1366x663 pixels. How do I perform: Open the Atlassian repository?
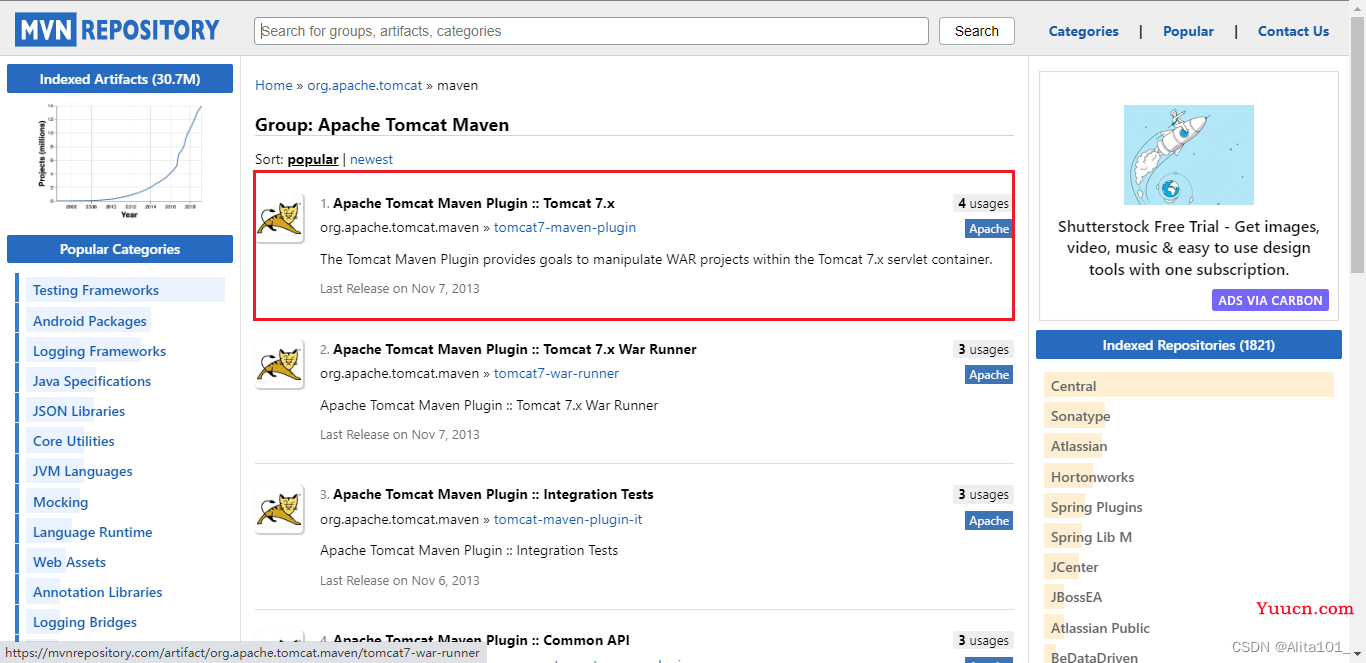tap(1079, 446)
